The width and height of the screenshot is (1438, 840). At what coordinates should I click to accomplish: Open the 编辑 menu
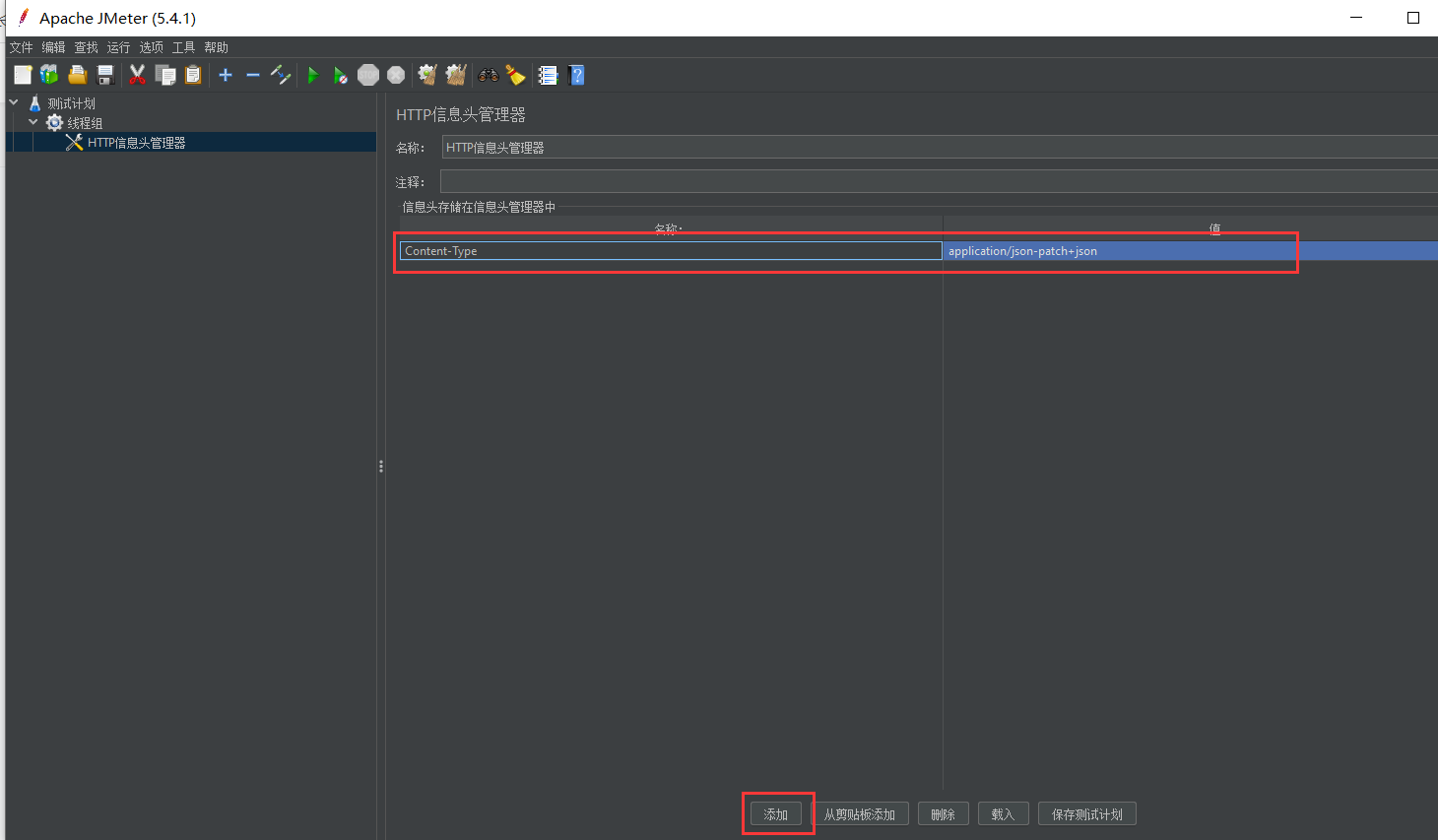point(53,47)
